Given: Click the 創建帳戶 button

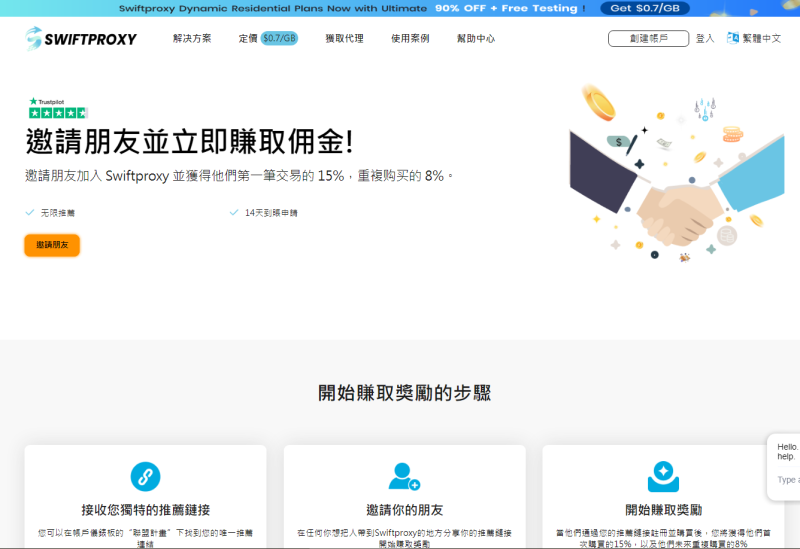Looking at the screenshot, I should click(x=648, y=38).
